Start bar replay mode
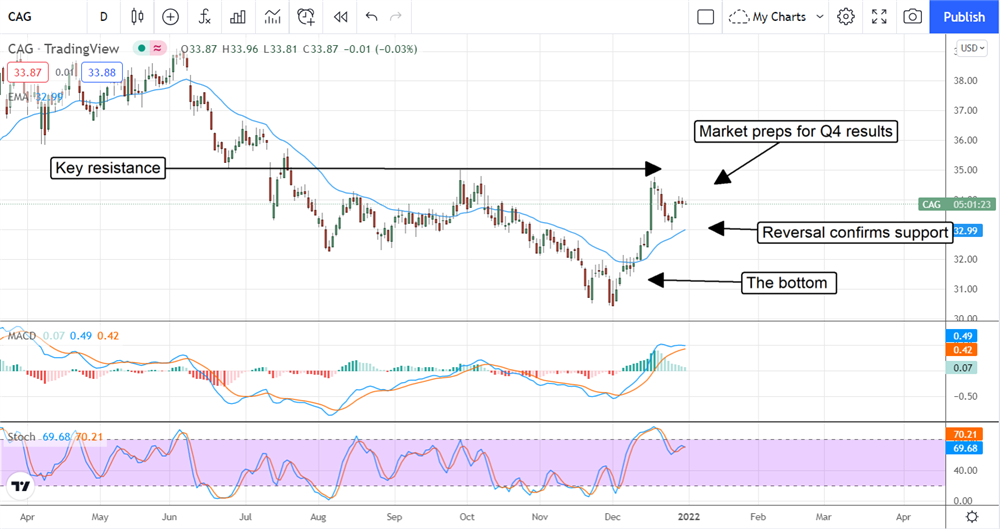Viewport: 1000px width, 529px height. click(x=341, y=17)
